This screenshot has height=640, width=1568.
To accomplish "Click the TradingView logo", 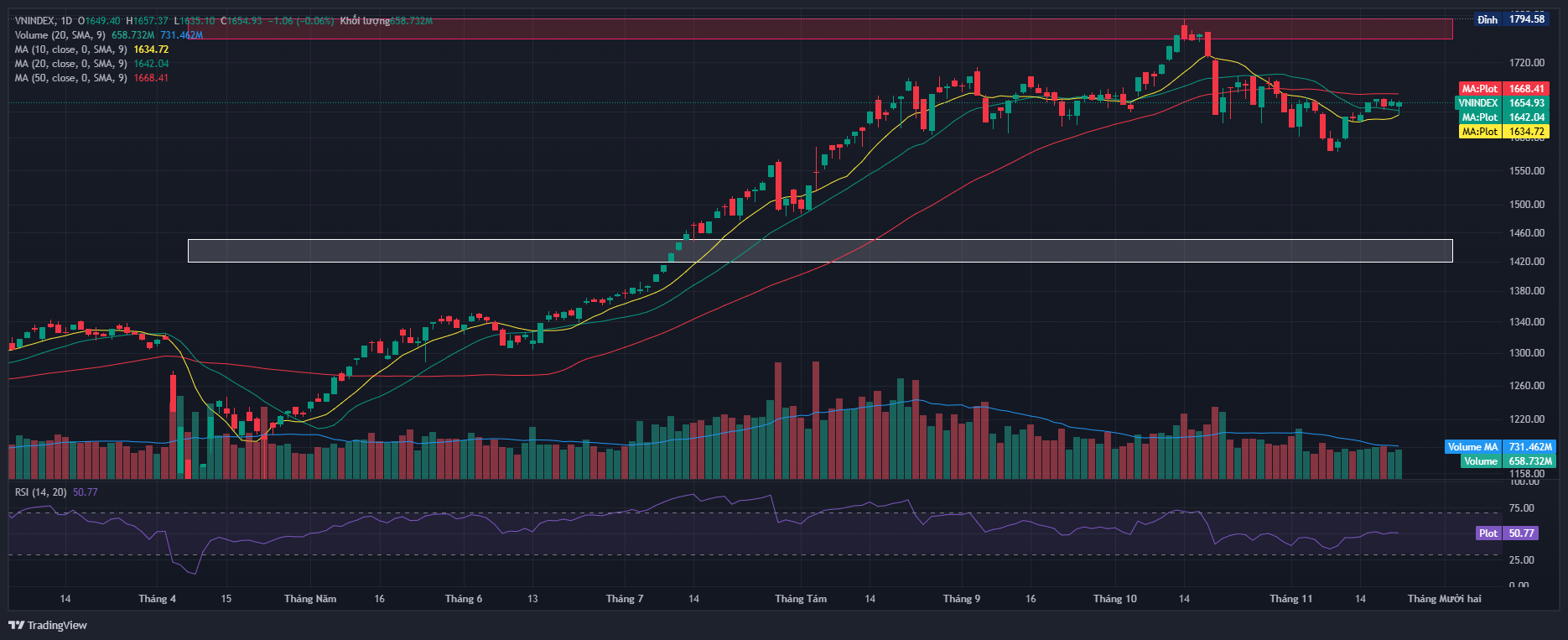I will pyautogui.click(x=48, y=625).
